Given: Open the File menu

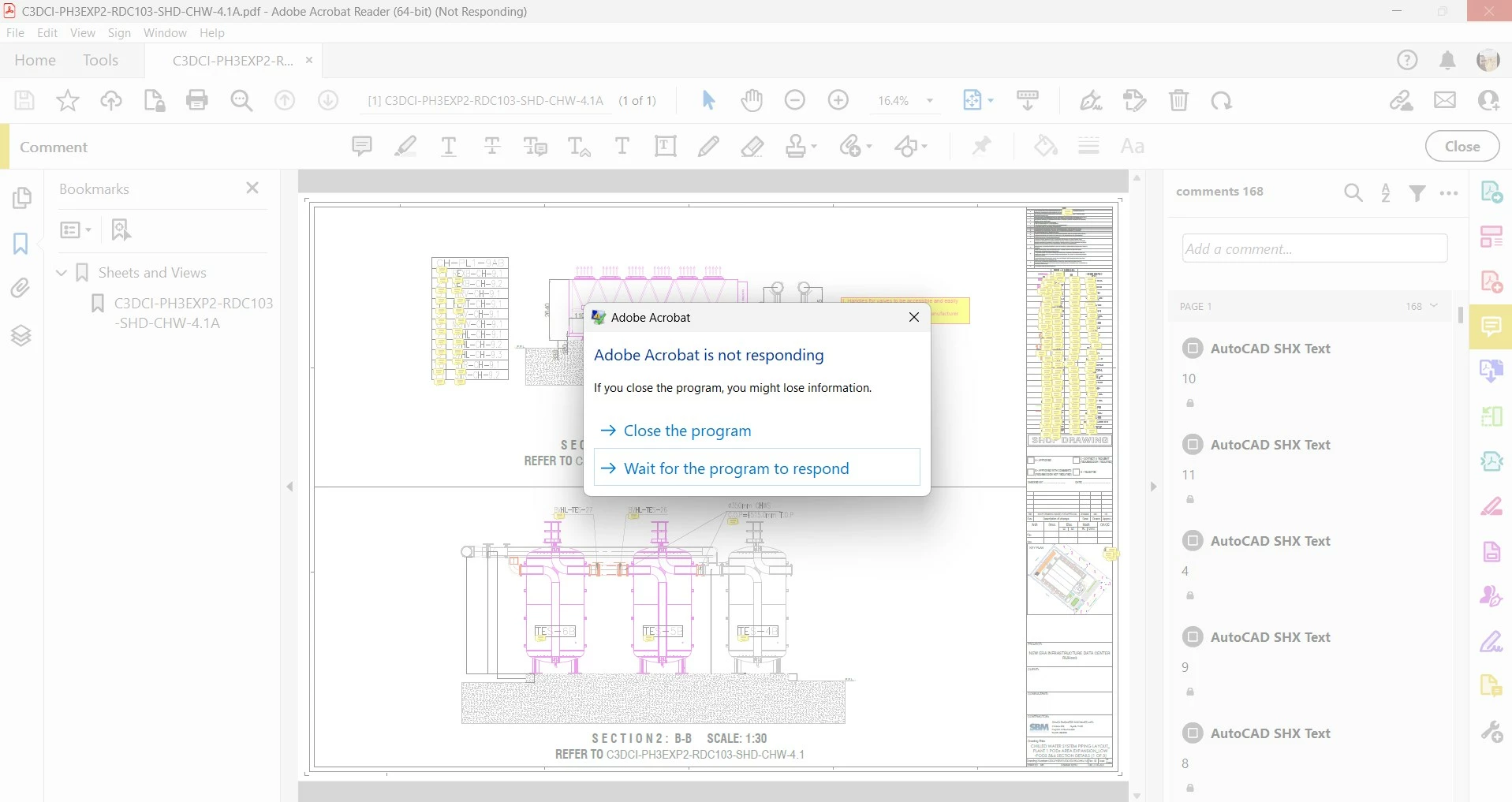Looking at the screenshot, I should tap(15, 32).
